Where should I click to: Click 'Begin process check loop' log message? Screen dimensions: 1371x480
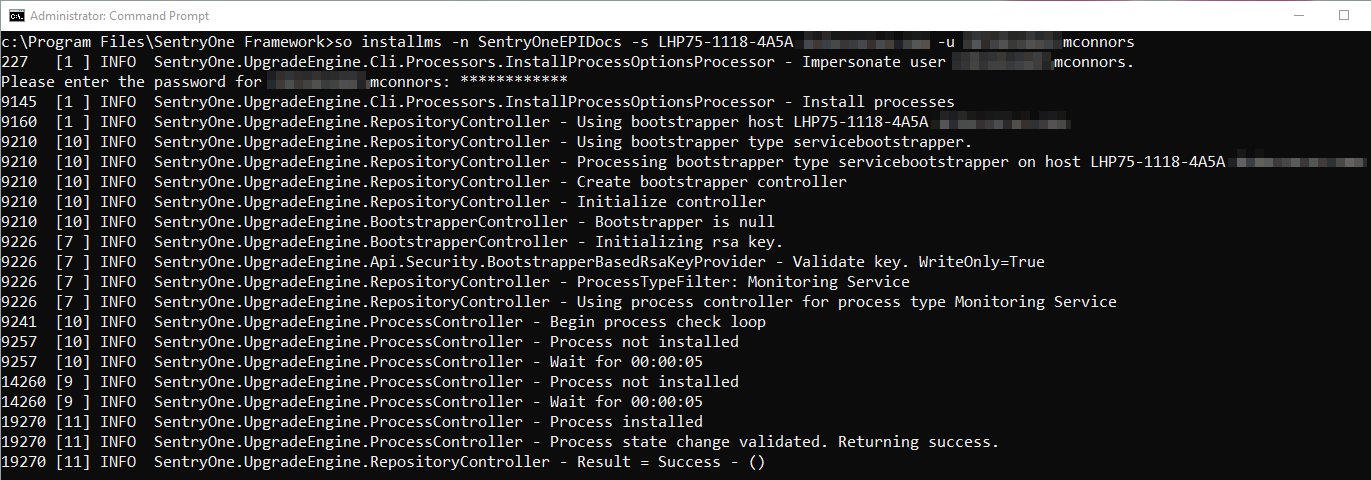coord(657,322)
